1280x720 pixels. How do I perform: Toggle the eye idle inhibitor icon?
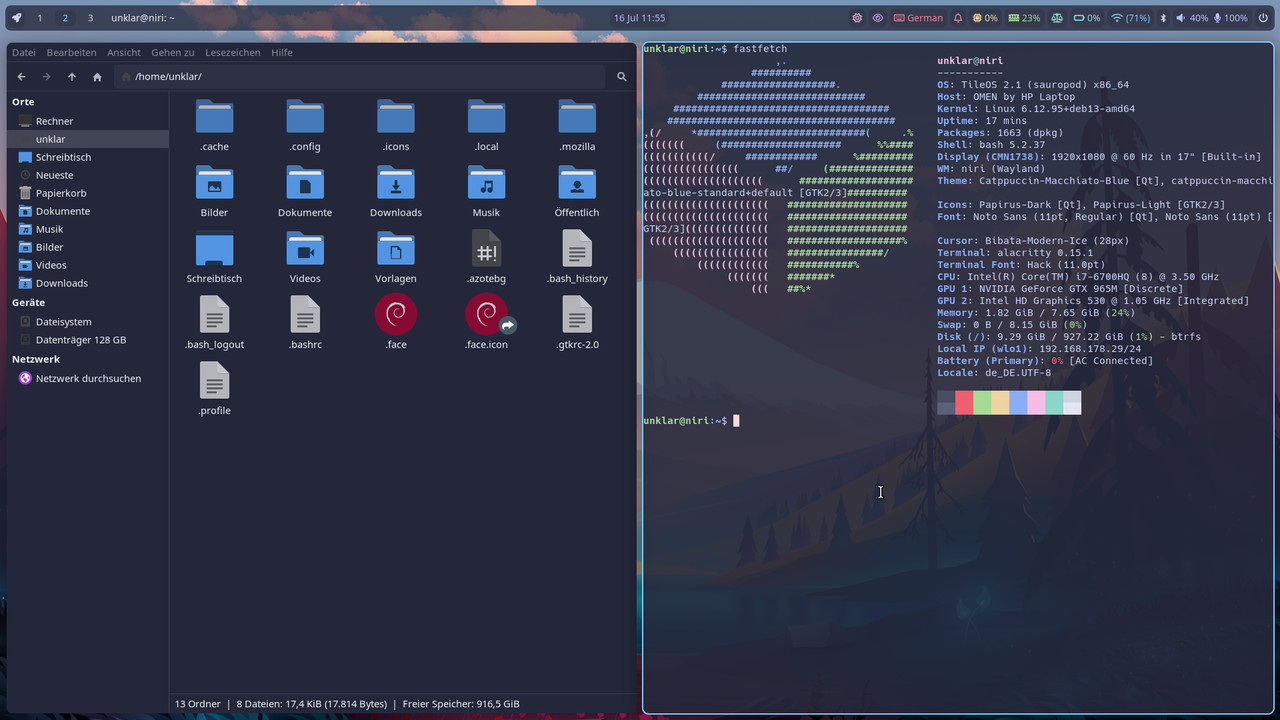coord(878,18)
